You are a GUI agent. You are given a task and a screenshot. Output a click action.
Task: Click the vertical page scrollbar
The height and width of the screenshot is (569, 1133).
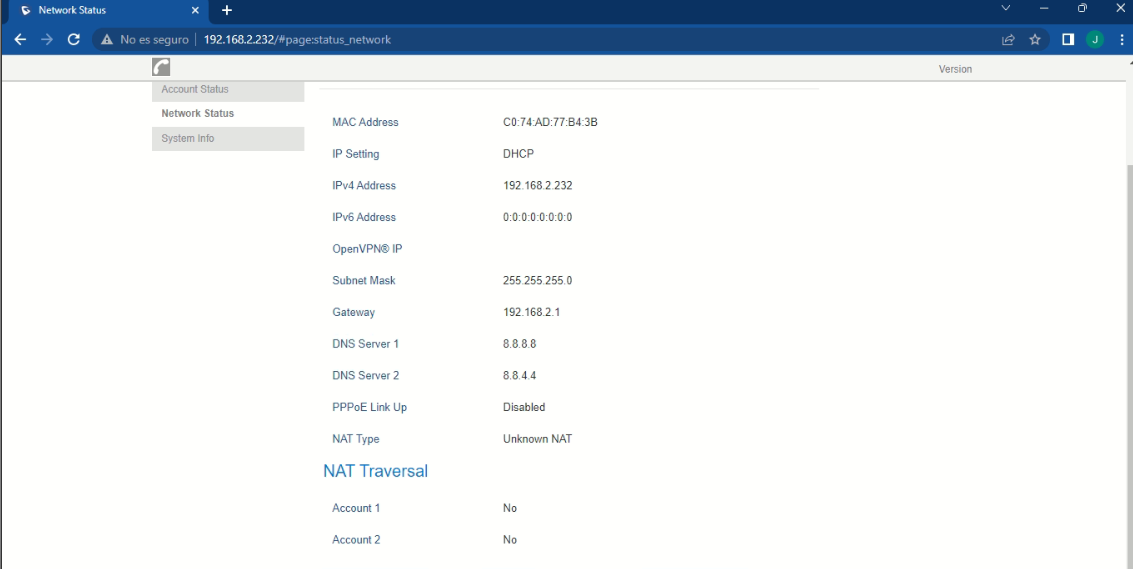point(1128,300)
